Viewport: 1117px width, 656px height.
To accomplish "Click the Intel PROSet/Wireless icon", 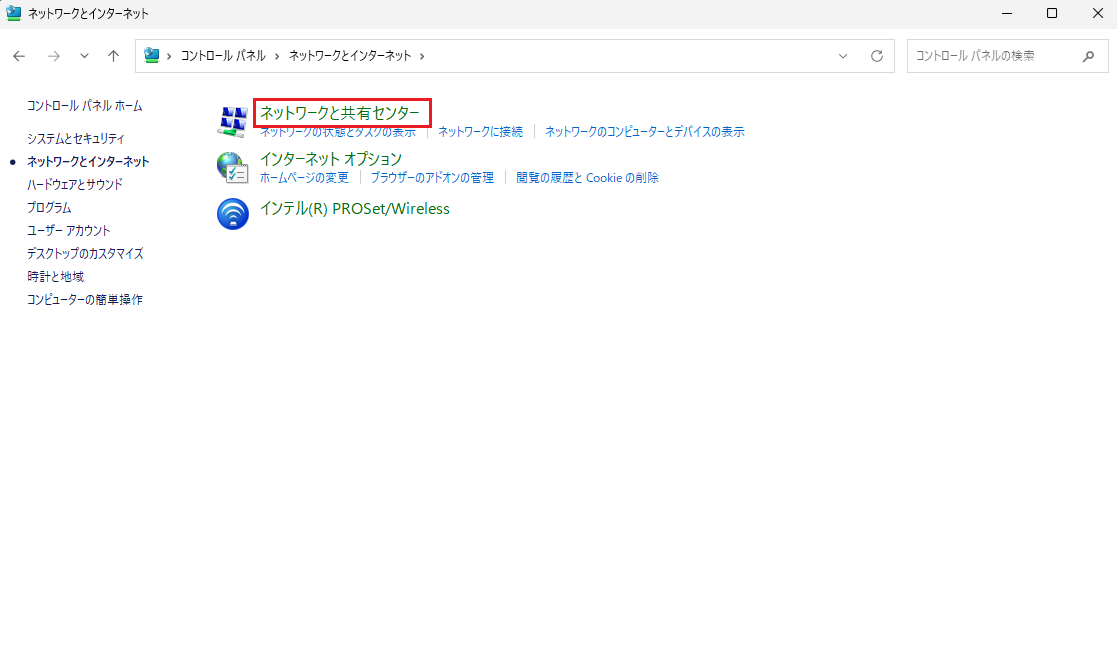I will tap(232, 214).
